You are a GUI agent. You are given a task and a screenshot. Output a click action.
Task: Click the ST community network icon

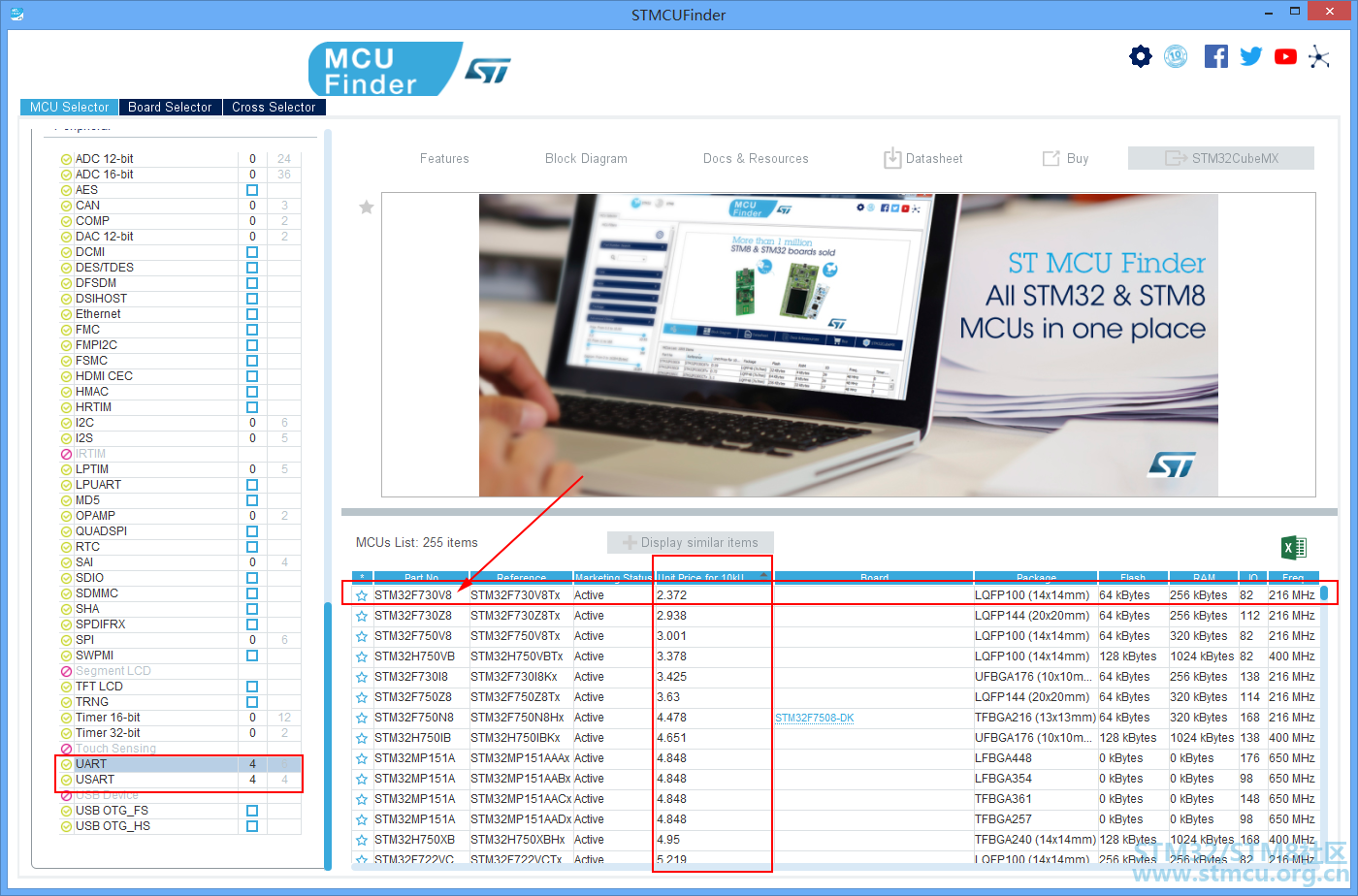coord(1319,56)
